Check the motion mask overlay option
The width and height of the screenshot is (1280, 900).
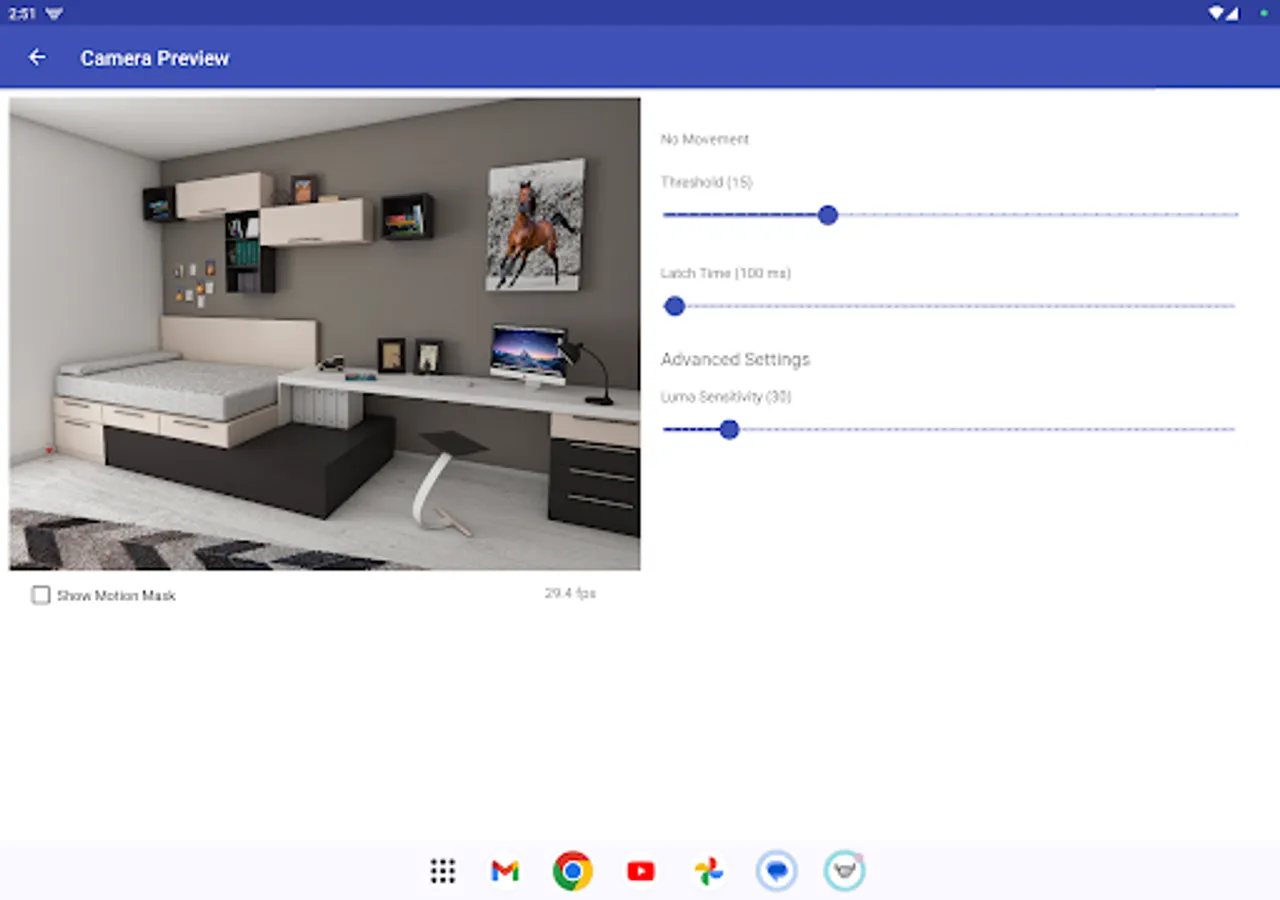point(40,595)
